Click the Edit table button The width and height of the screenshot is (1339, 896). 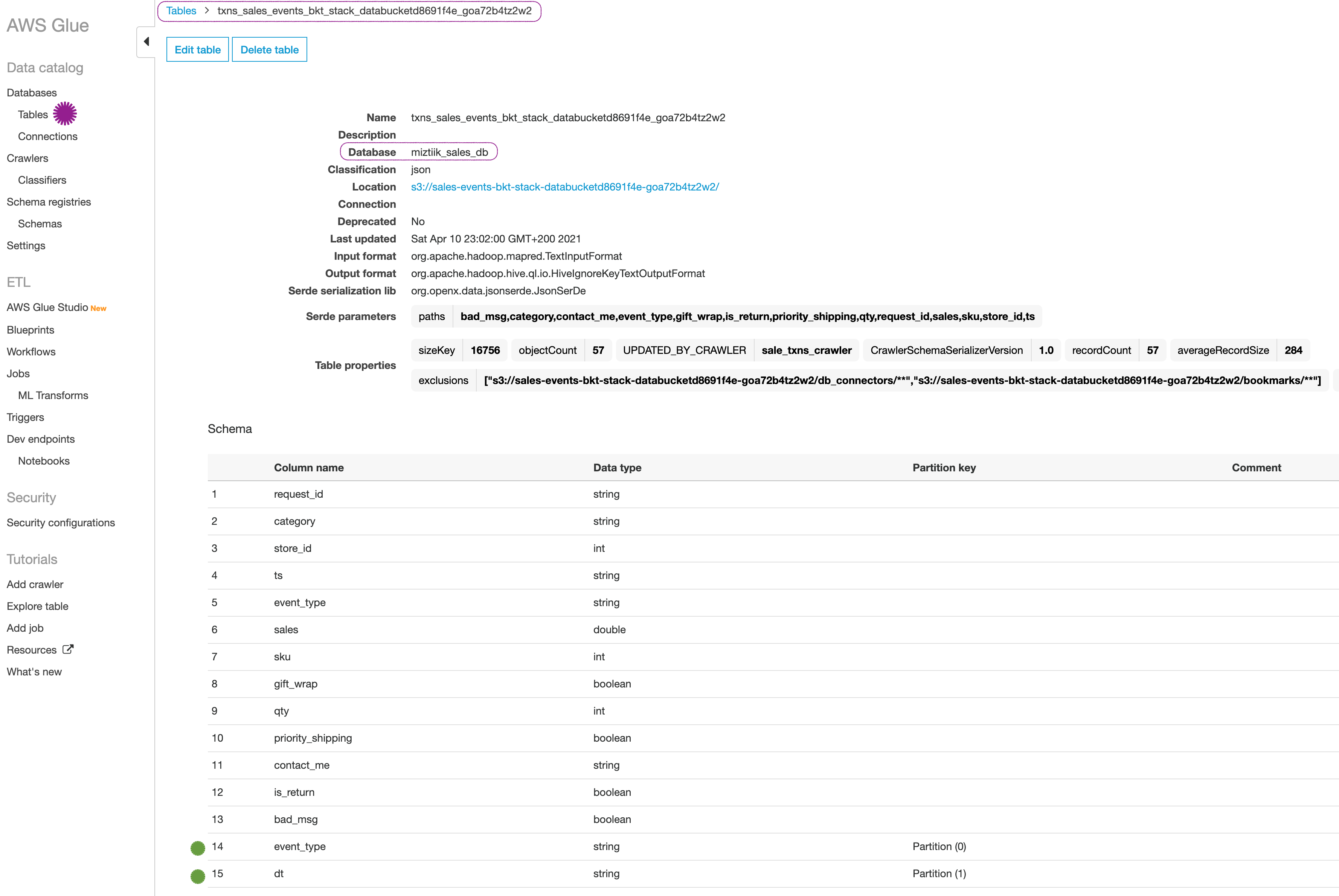(197, 50)
